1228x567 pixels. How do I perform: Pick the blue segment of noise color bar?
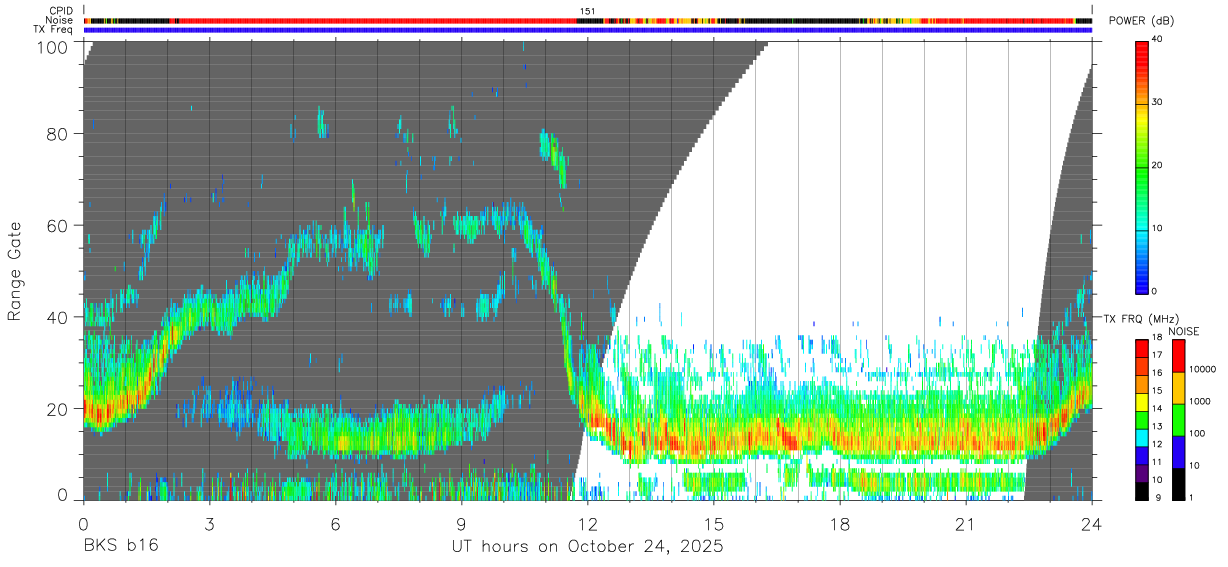[x=1178, y=452]
